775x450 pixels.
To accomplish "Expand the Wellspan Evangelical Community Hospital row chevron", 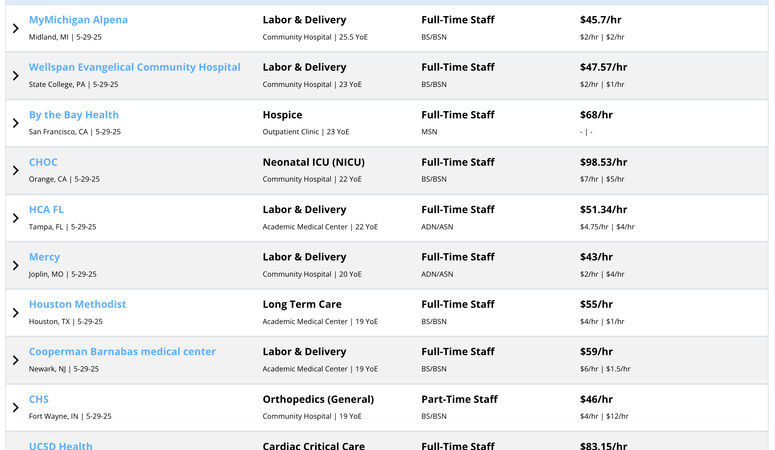I will [16, 76].
